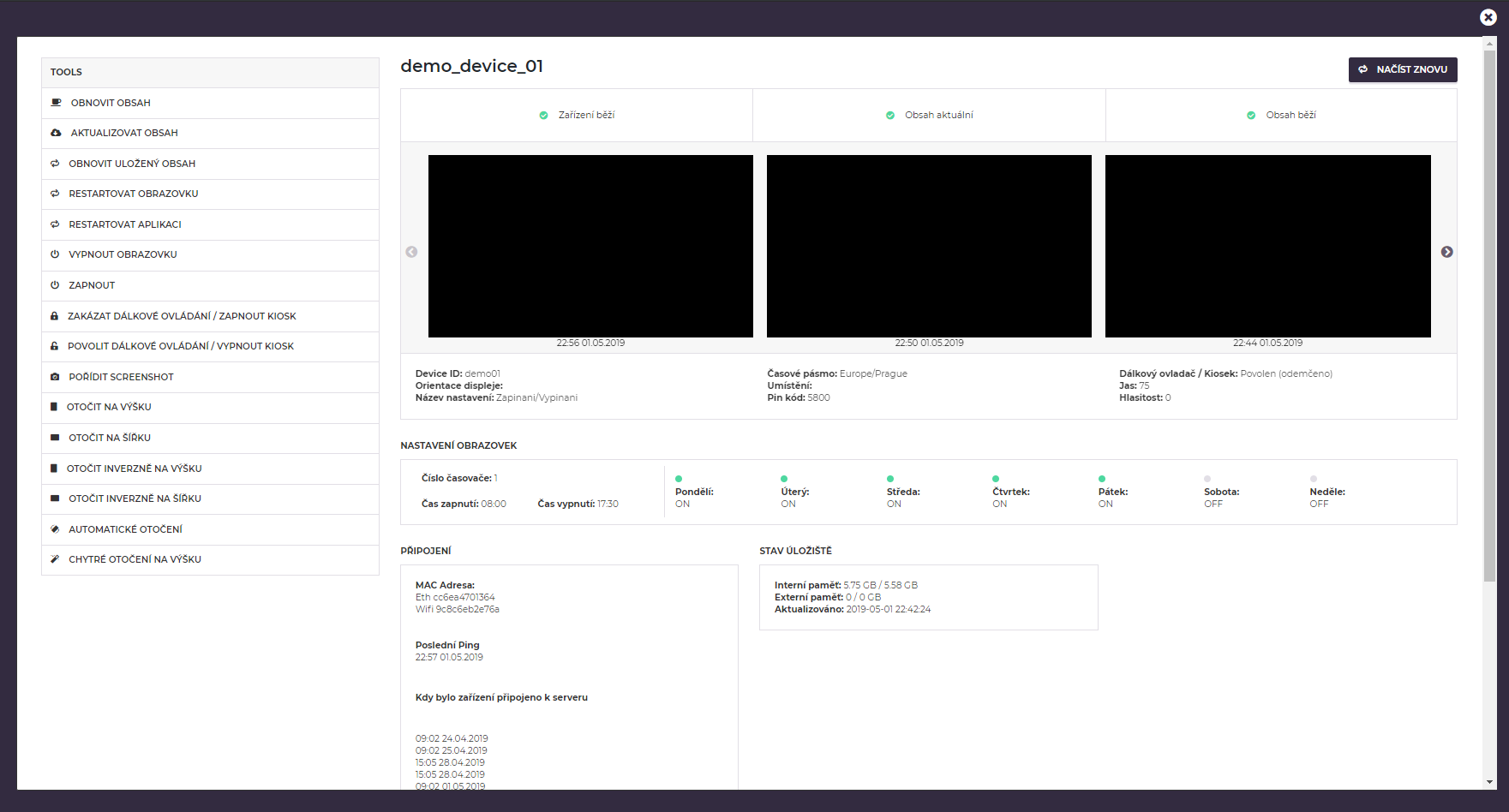Click the Eth cc6ea4701364 MAC address
This screenshot has width=1509, height=812.
[x=455, y=597]
